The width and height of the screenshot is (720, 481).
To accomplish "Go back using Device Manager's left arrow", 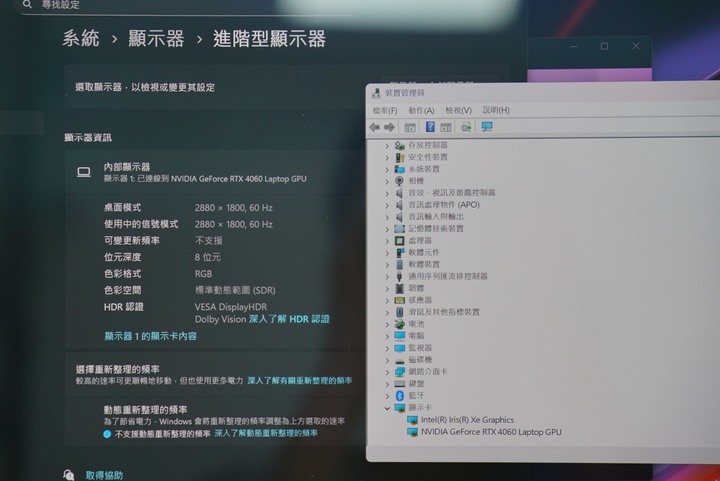I will 374,127.
